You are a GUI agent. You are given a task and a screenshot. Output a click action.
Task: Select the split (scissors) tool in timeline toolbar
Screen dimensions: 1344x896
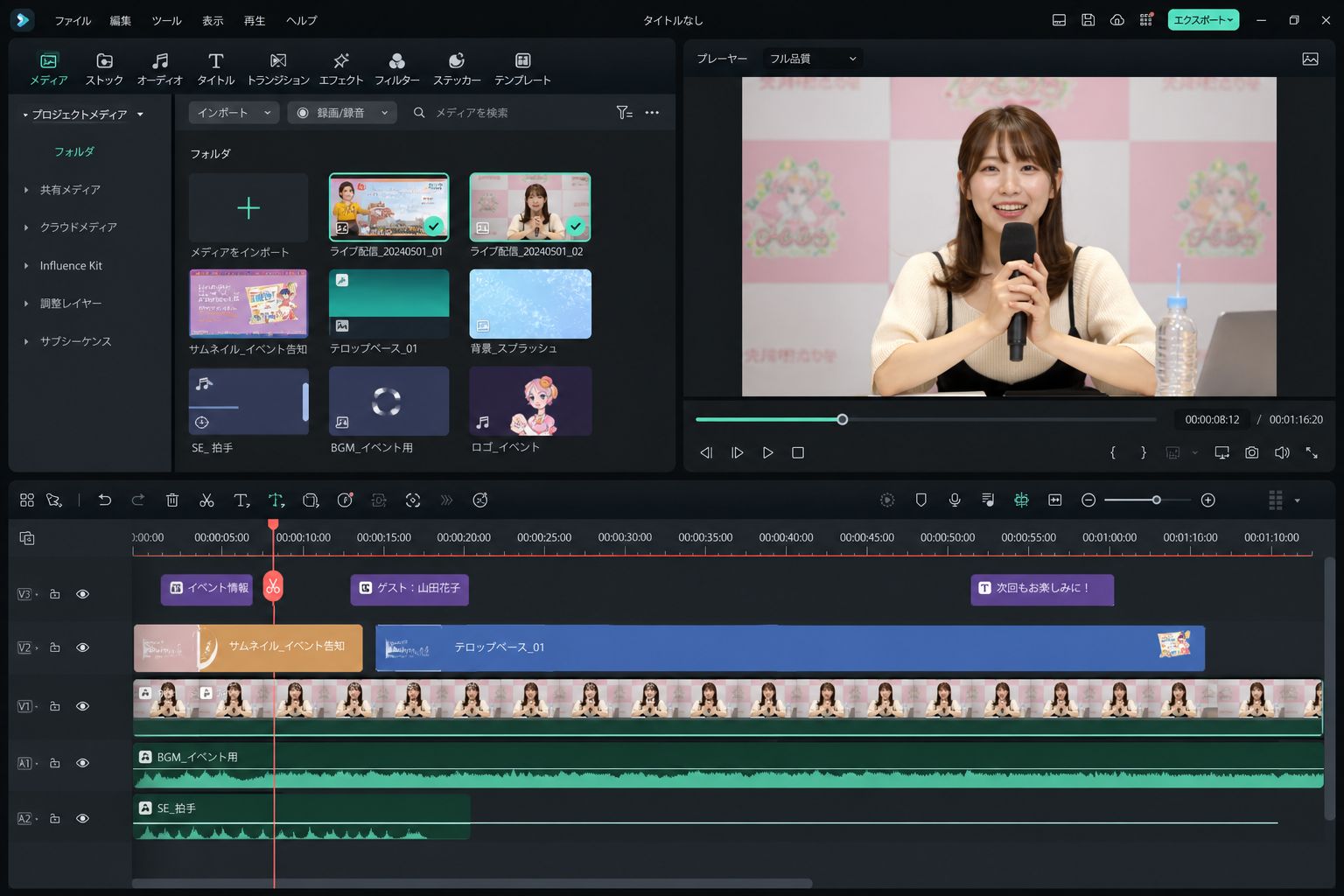(206, 500)
